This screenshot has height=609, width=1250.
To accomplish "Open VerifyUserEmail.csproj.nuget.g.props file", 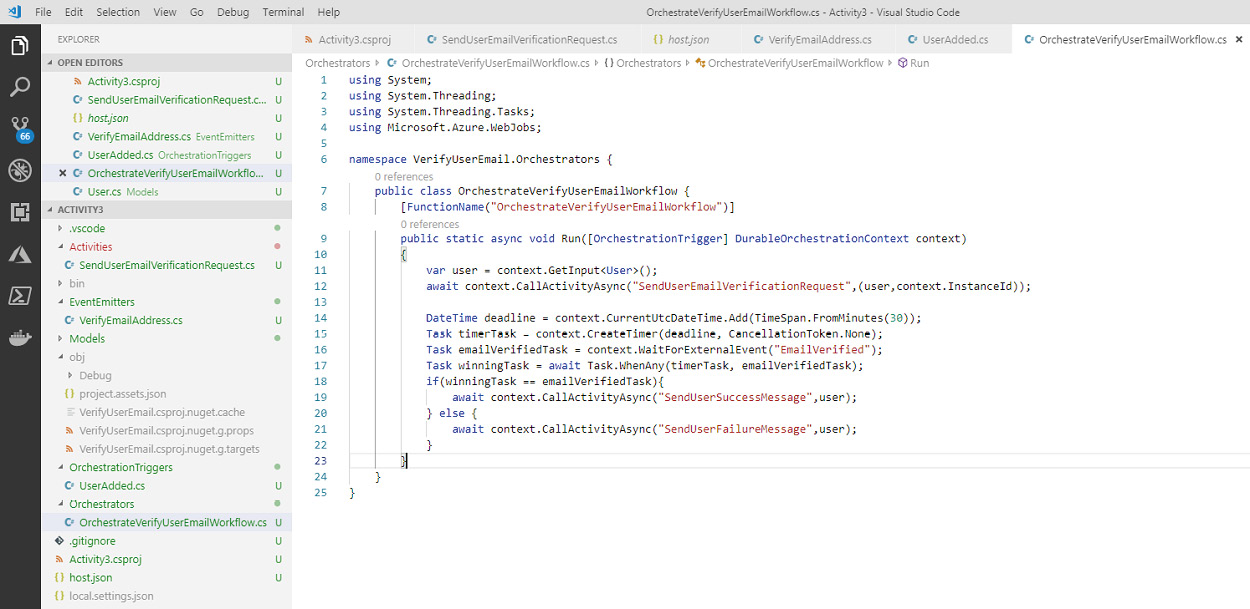I will click(167, 430).
